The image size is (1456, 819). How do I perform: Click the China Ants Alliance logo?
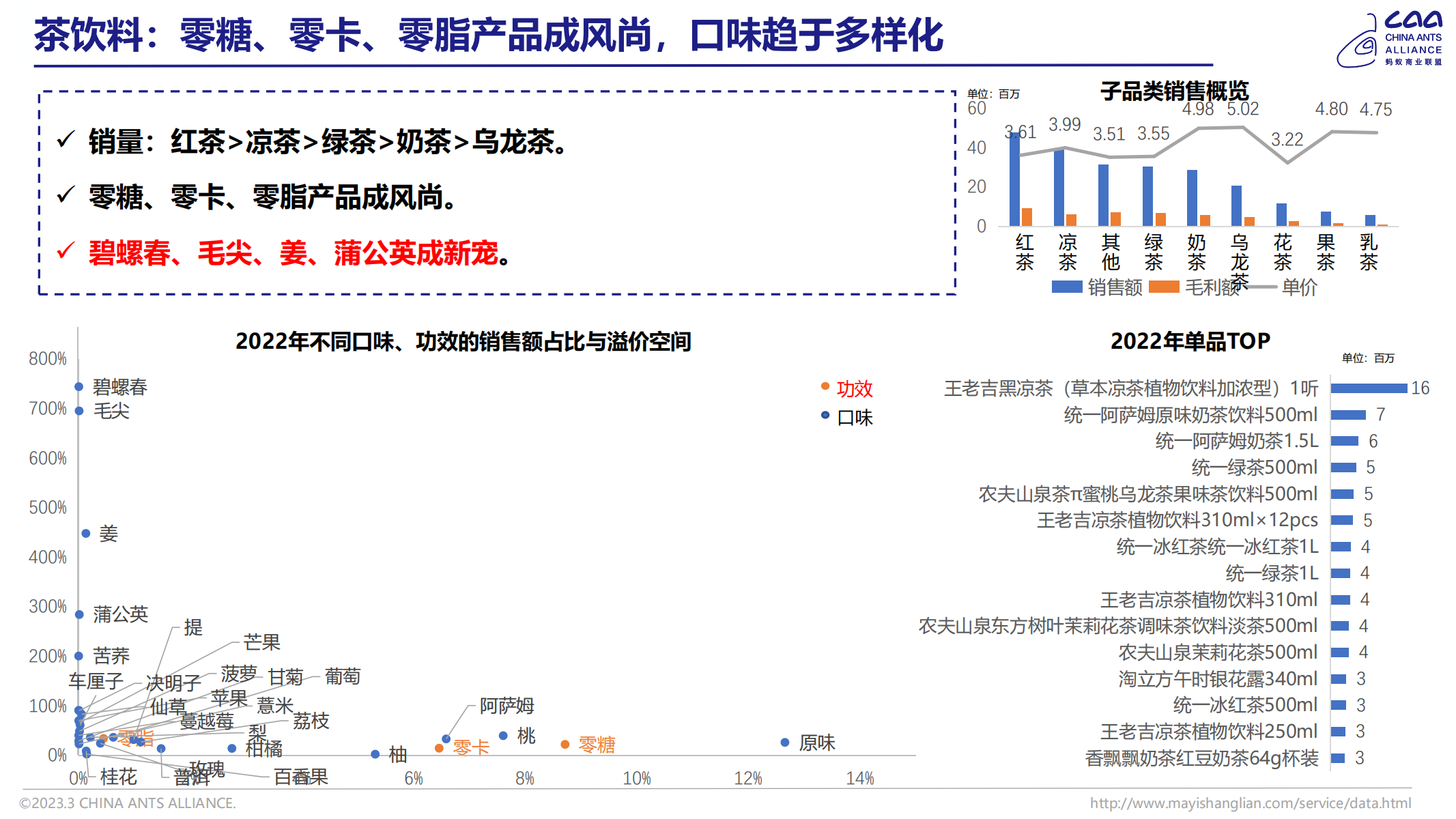1389,40
